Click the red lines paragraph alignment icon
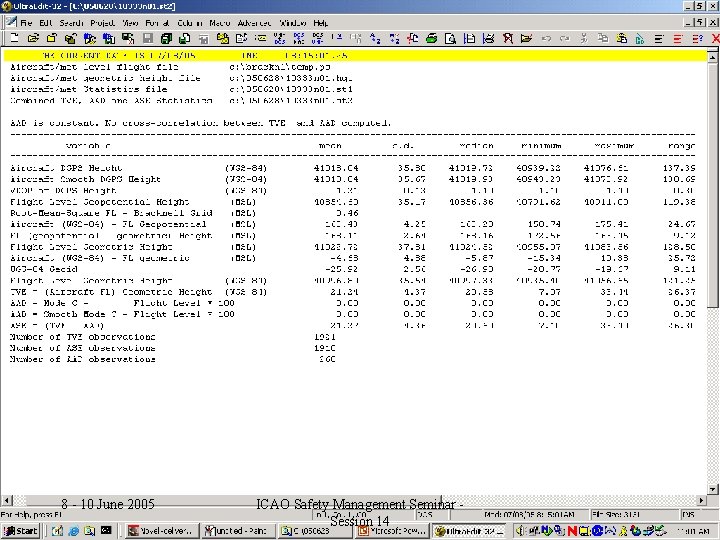The image size is (720, 540). coord(678,39)
